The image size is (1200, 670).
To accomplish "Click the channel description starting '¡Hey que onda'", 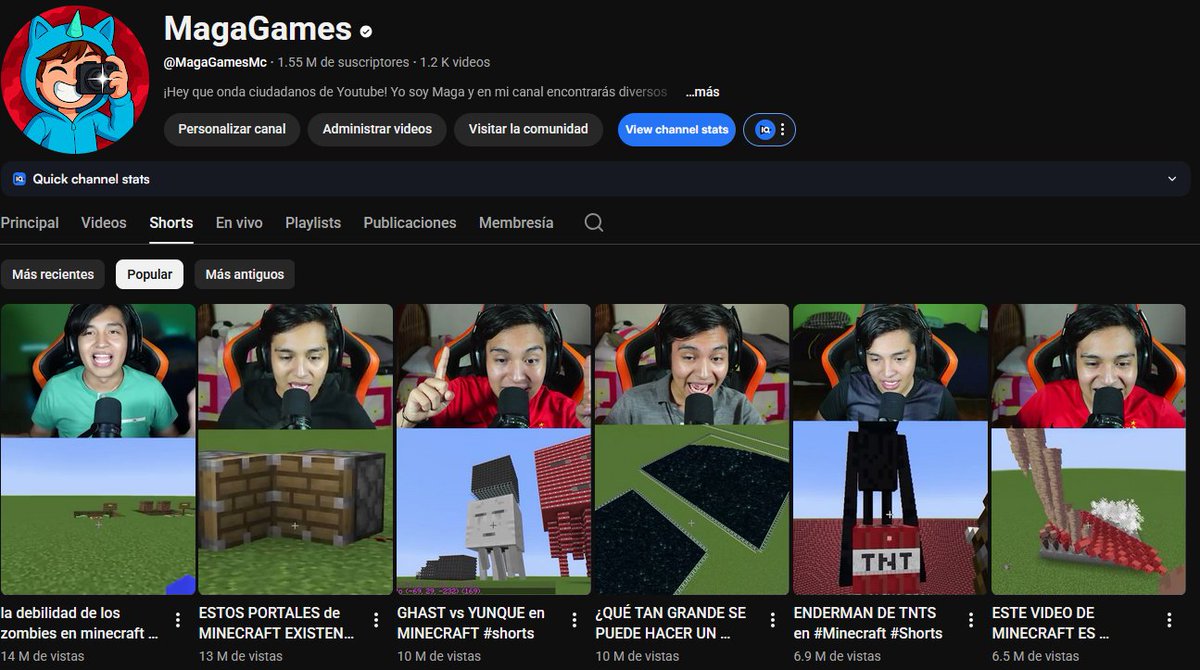I will [415, 92].
